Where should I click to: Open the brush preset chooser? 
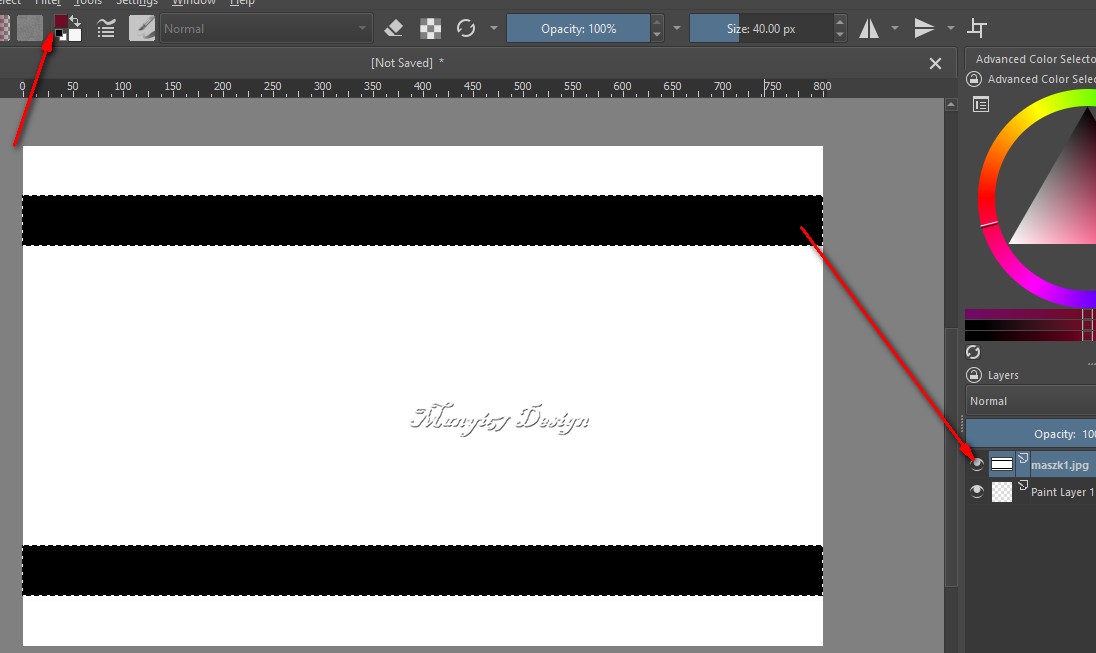(142, 29)
